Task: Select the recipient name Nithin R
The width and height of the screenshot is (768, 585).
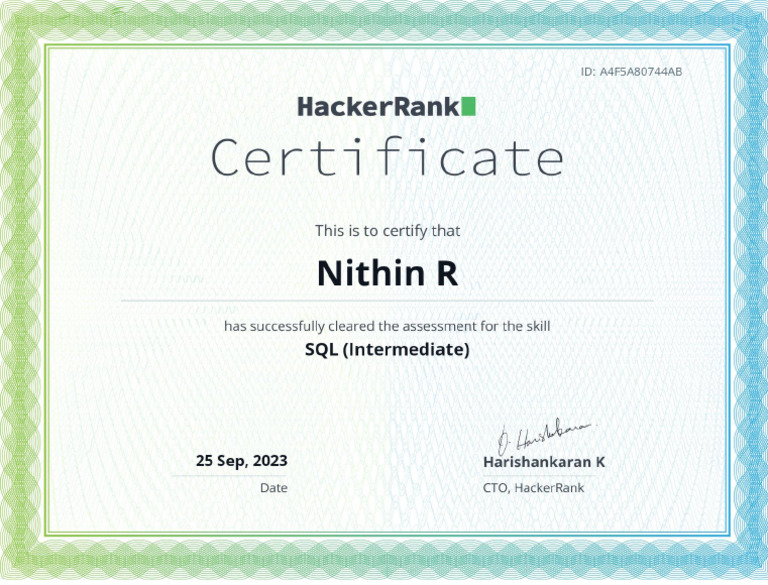Action: 387,273
